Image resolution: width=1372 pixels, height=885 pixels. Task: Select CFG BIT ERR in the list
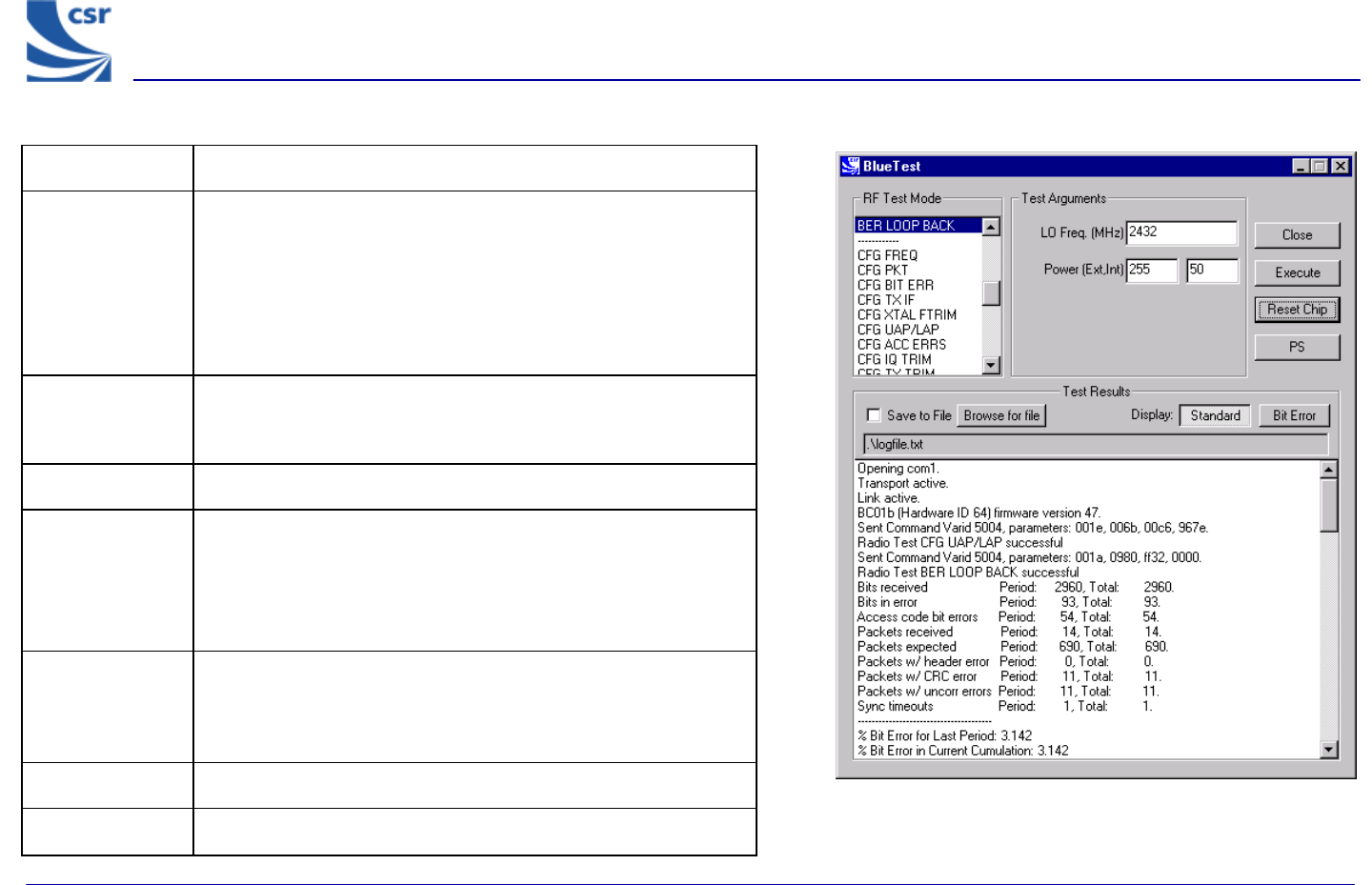click(x=896, y=285)
